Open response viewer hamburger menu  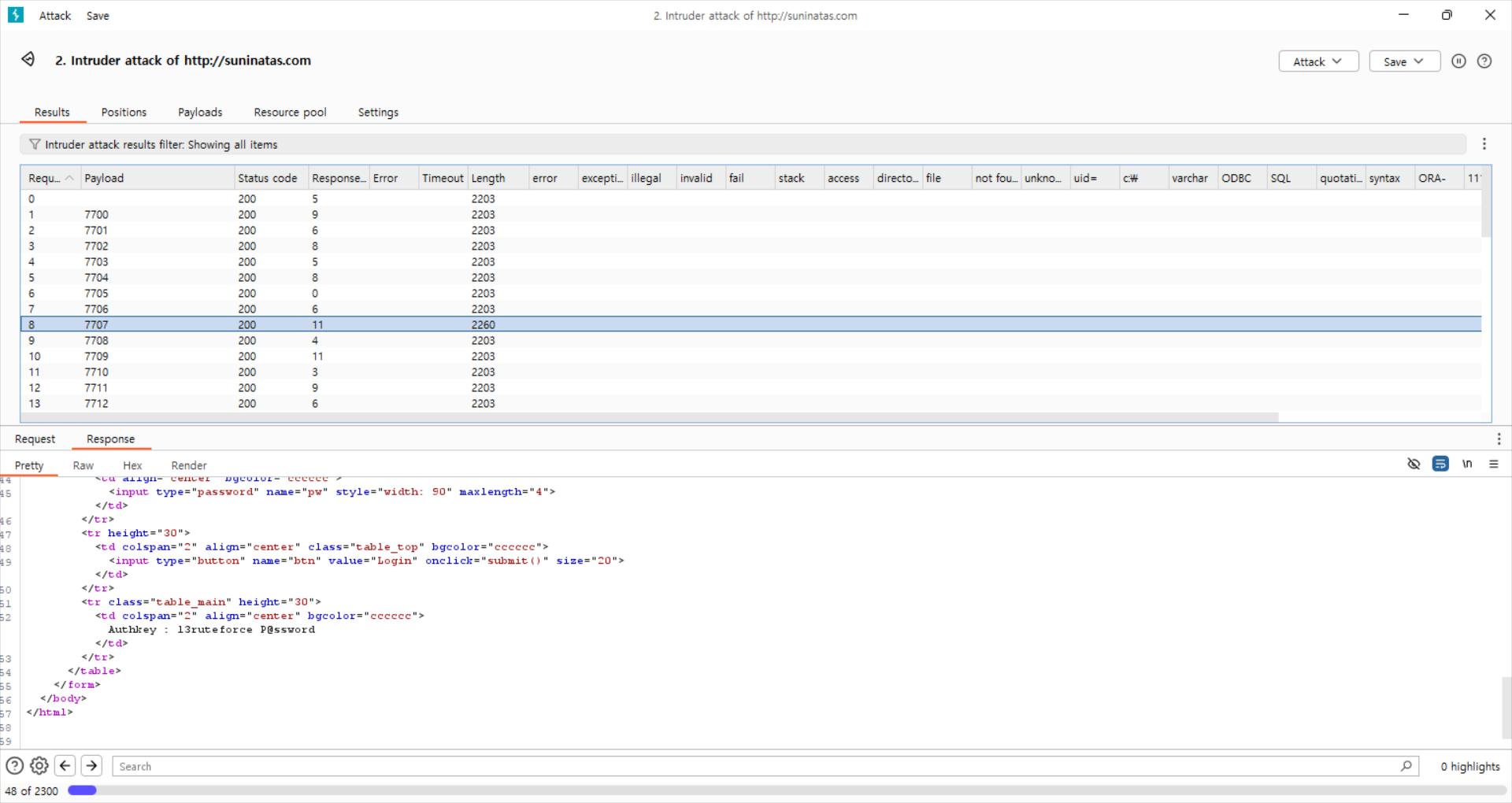1494,464
